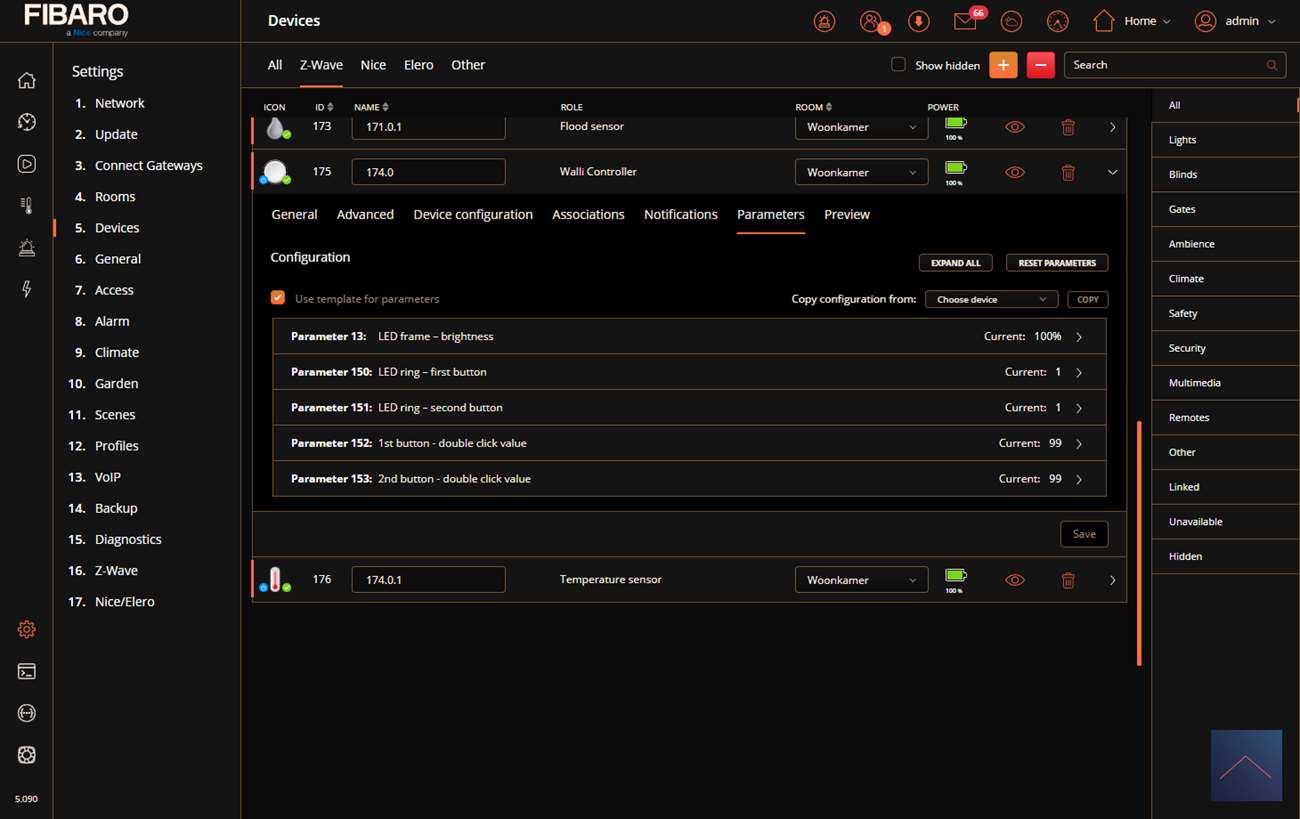This screenshot has height=819, width=1300.
Task: Open the Choose device dropdown
Action: [990, 299]
